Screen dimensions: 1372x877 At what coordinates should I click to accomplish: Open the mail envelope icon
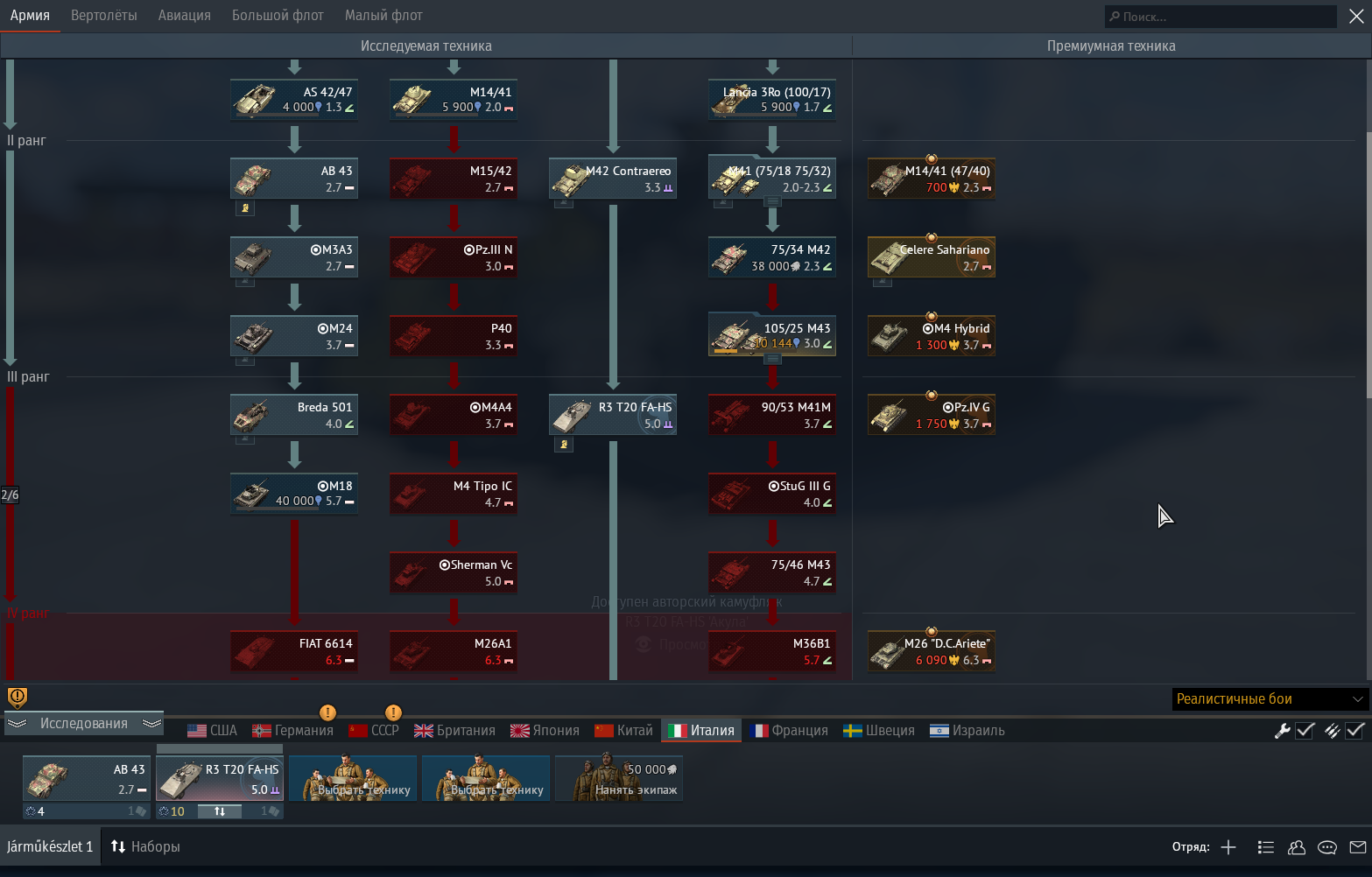pos(1358,847)
